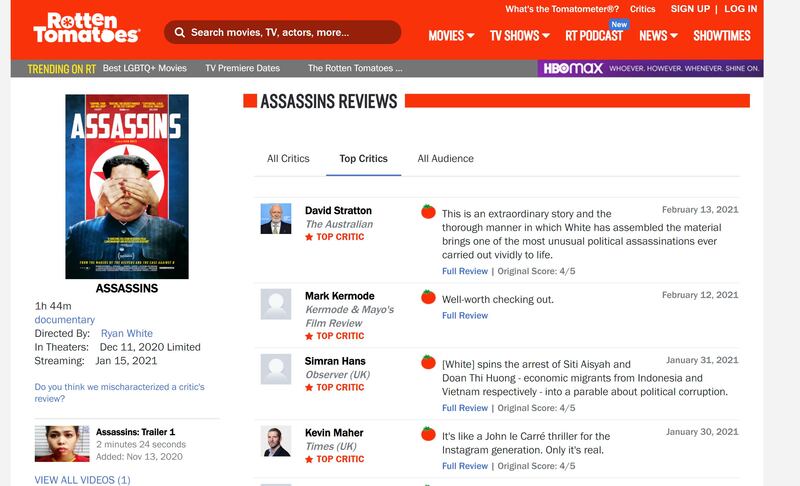This screenshot has height=486, width=800.
Task: Open Full Review of Kevin Maher
Action: pyautogui.click(x=465, y=466)
